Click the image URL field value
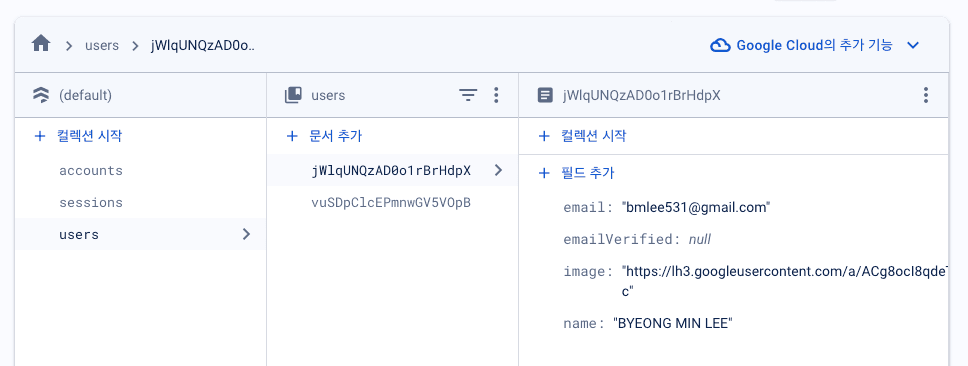Image resolution: width=968 pixels, height=366 pixels. [x=785, y=281]
